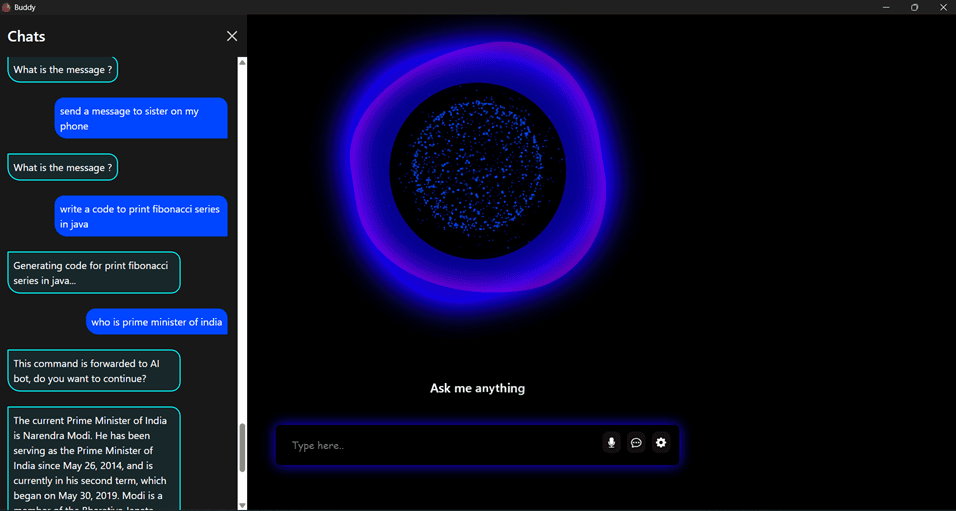
Task: Click 'Generating code for print fibonacci' reply
Action: [94, 273]
